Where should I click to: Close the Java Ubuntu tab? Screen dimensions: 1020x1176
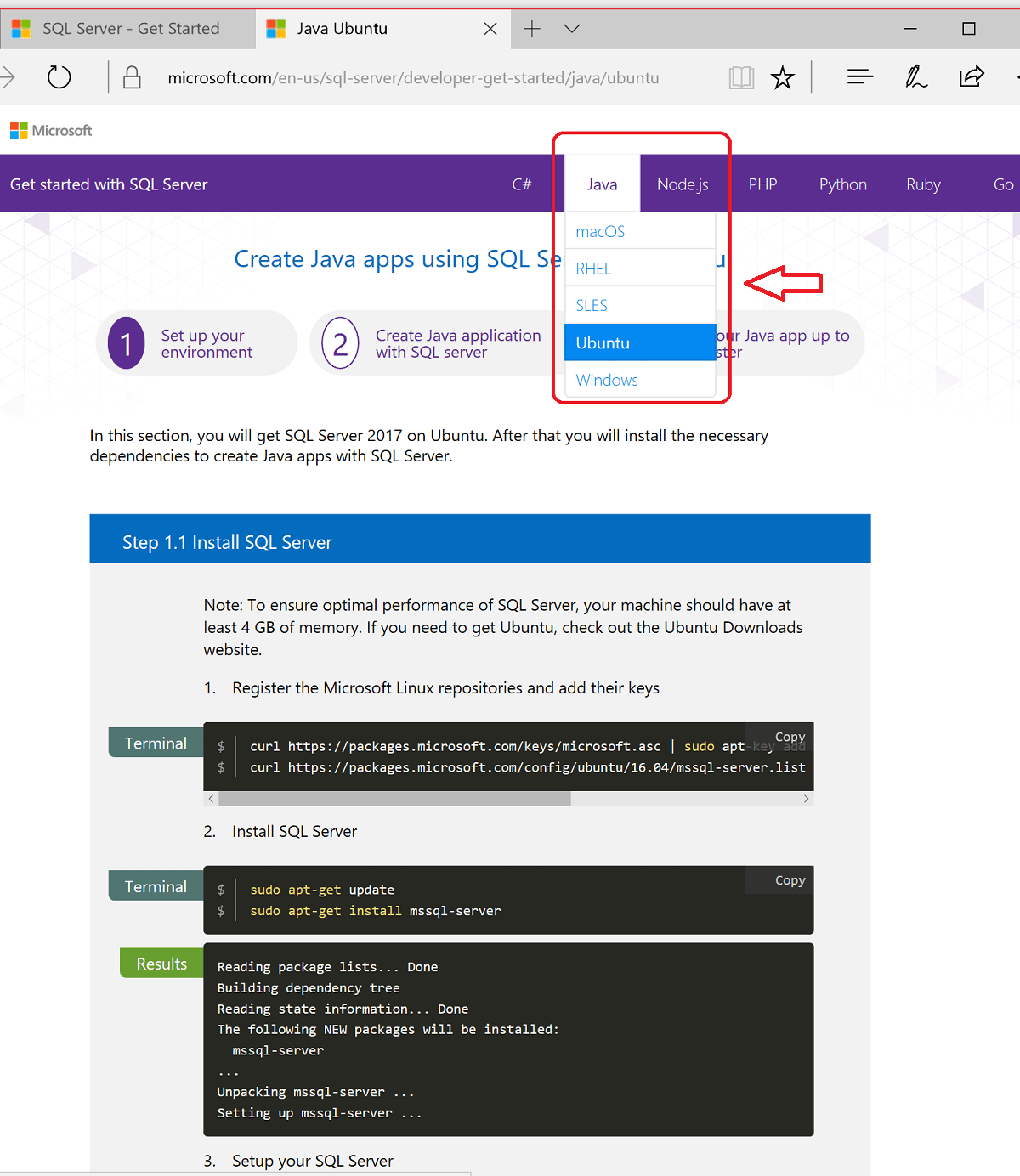tap(490, 29)
